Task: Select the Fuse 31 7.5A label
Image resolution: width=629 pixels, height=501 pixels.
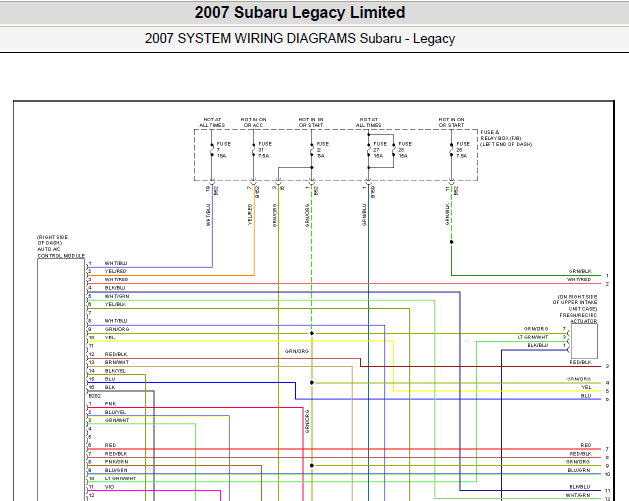Action: [x=265, y=150]
